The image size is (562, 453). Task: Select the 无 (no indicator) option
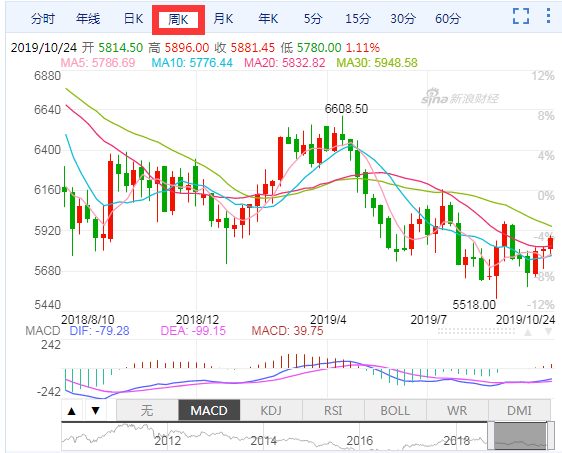pyautogui.click(x=147, y=410)
